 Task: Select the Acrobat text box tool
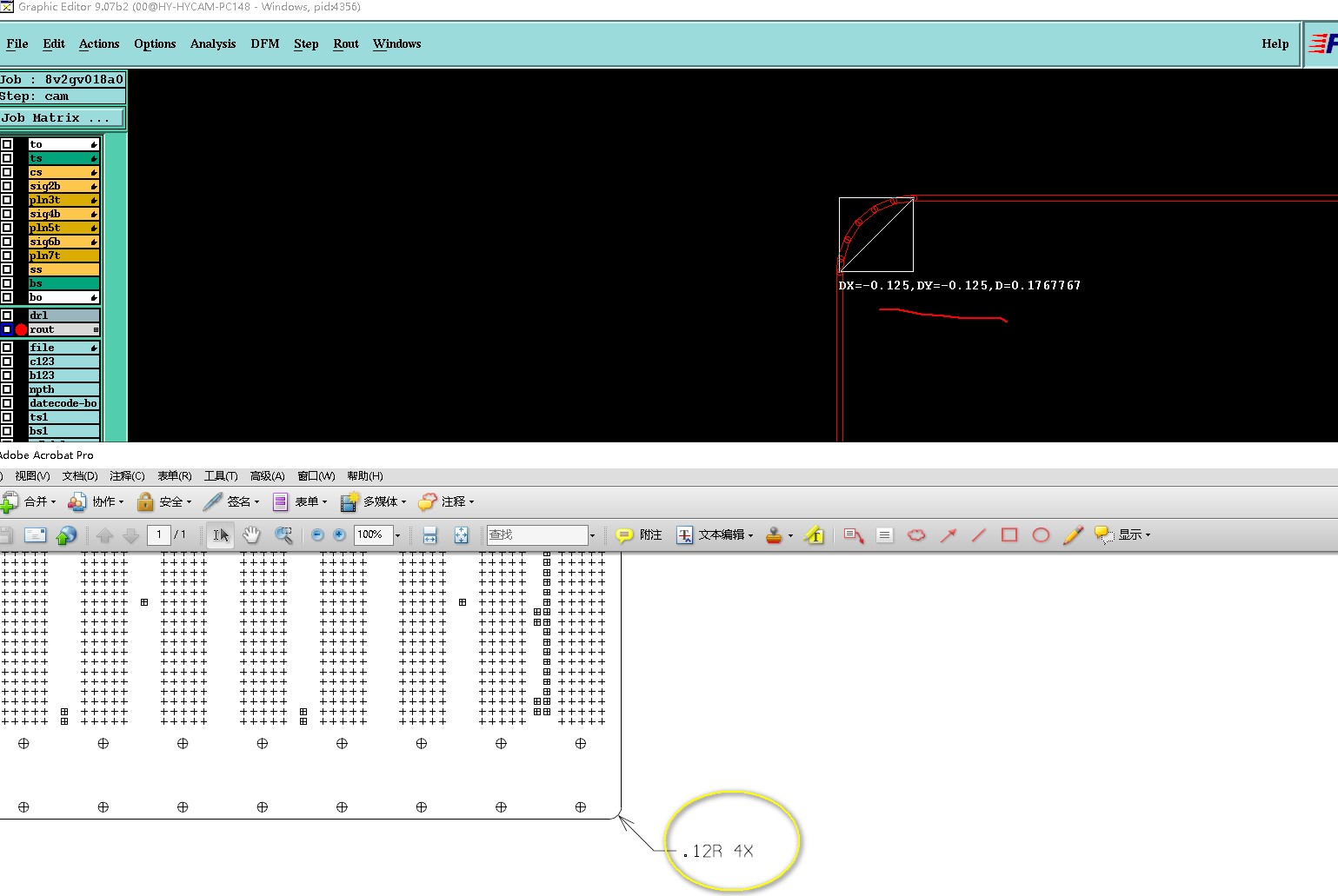pos(884,535)
